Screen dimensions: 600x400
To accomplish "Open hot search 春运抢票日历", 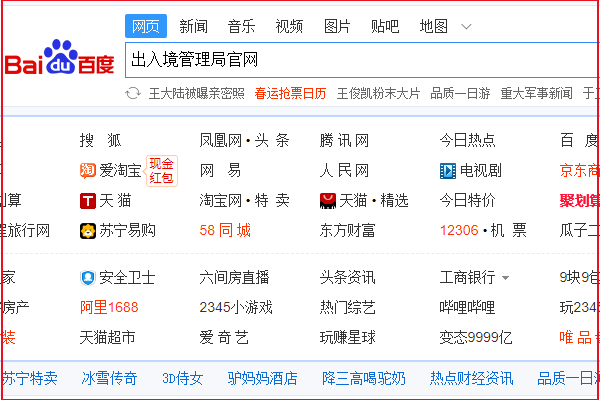I will (290, 93).
